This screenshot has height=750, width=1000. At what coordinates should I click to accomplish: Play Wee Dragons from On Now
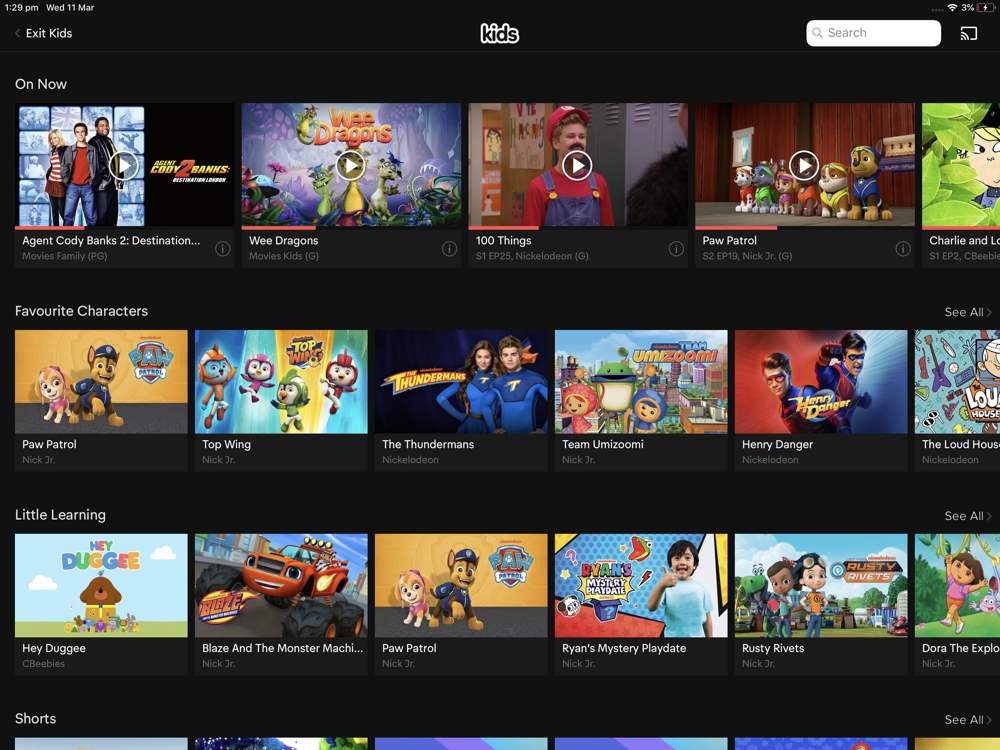point(351,166)
